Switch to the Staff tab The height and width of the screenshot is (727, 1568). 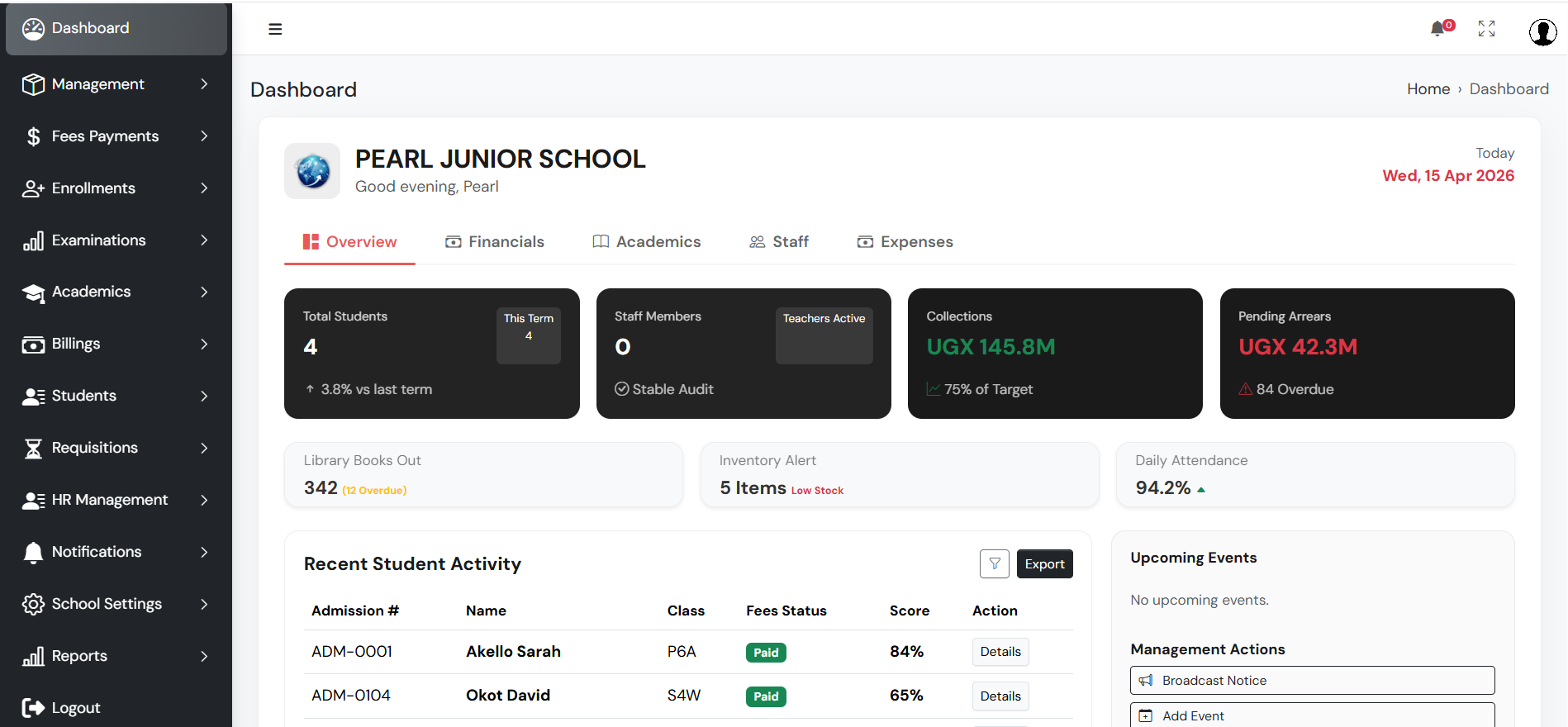779,242
